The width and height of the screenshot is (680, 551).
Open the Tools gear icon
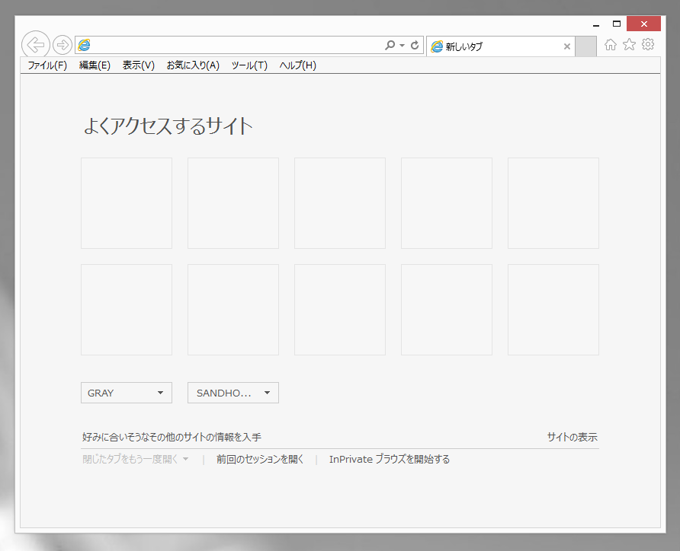(x=648, y=44)
